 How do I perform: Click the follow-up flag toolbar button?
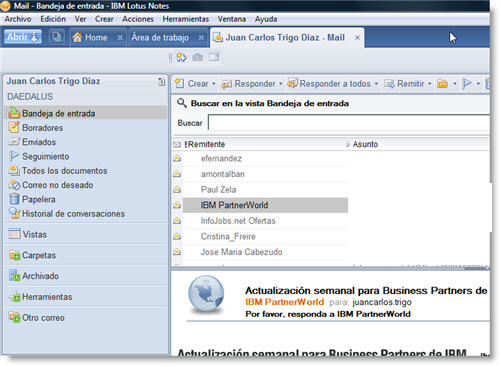coord(467,84)
